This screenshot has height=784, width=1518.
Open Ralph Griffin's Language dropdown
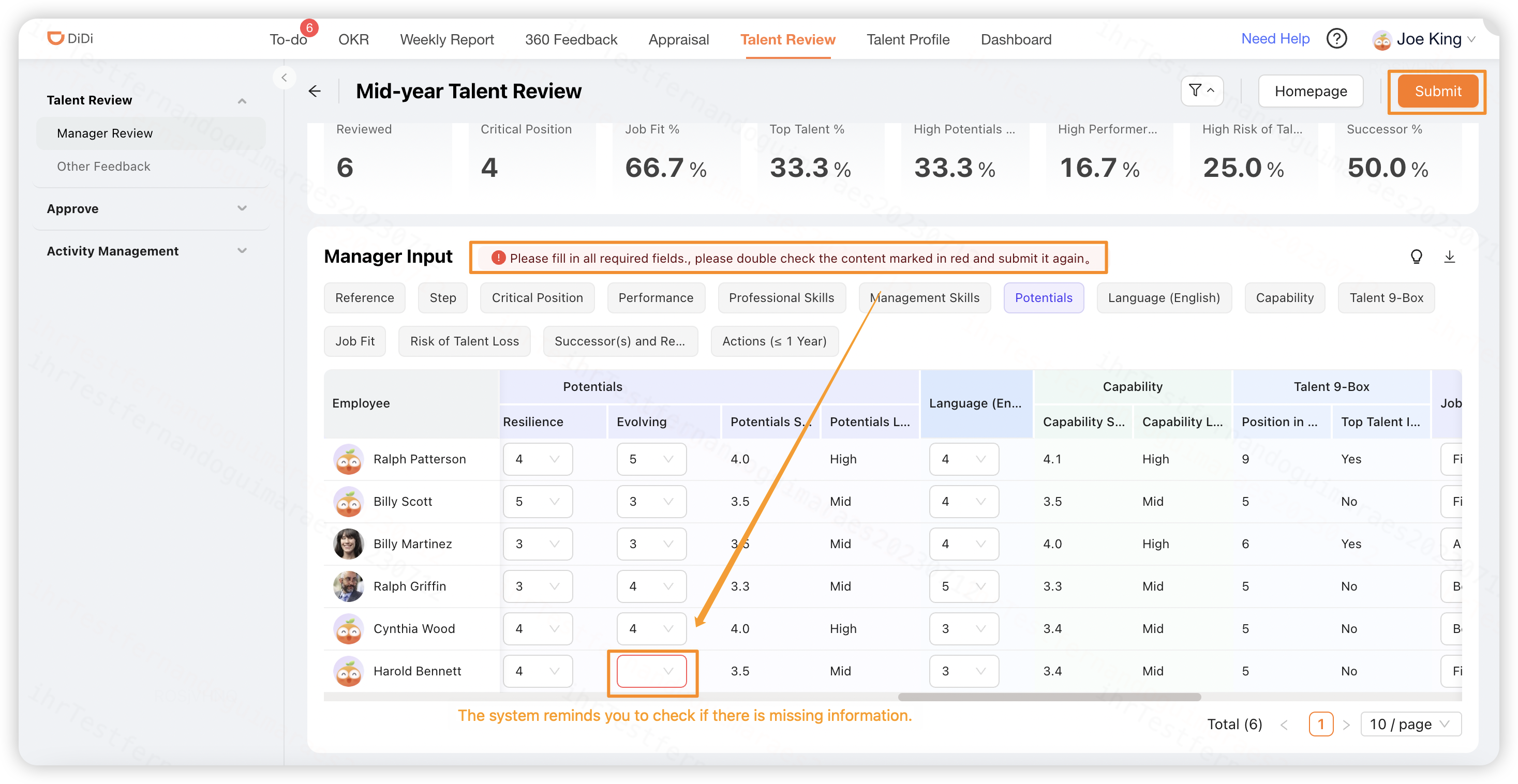[x=963, y=586]
